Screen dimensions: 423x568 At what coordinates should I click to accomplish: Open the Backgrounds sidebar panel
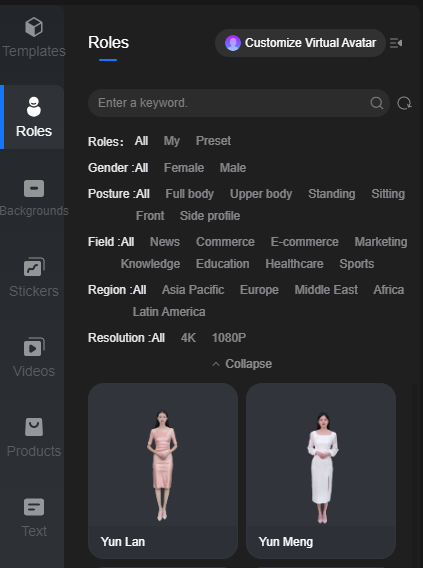(x=34, y=198)
